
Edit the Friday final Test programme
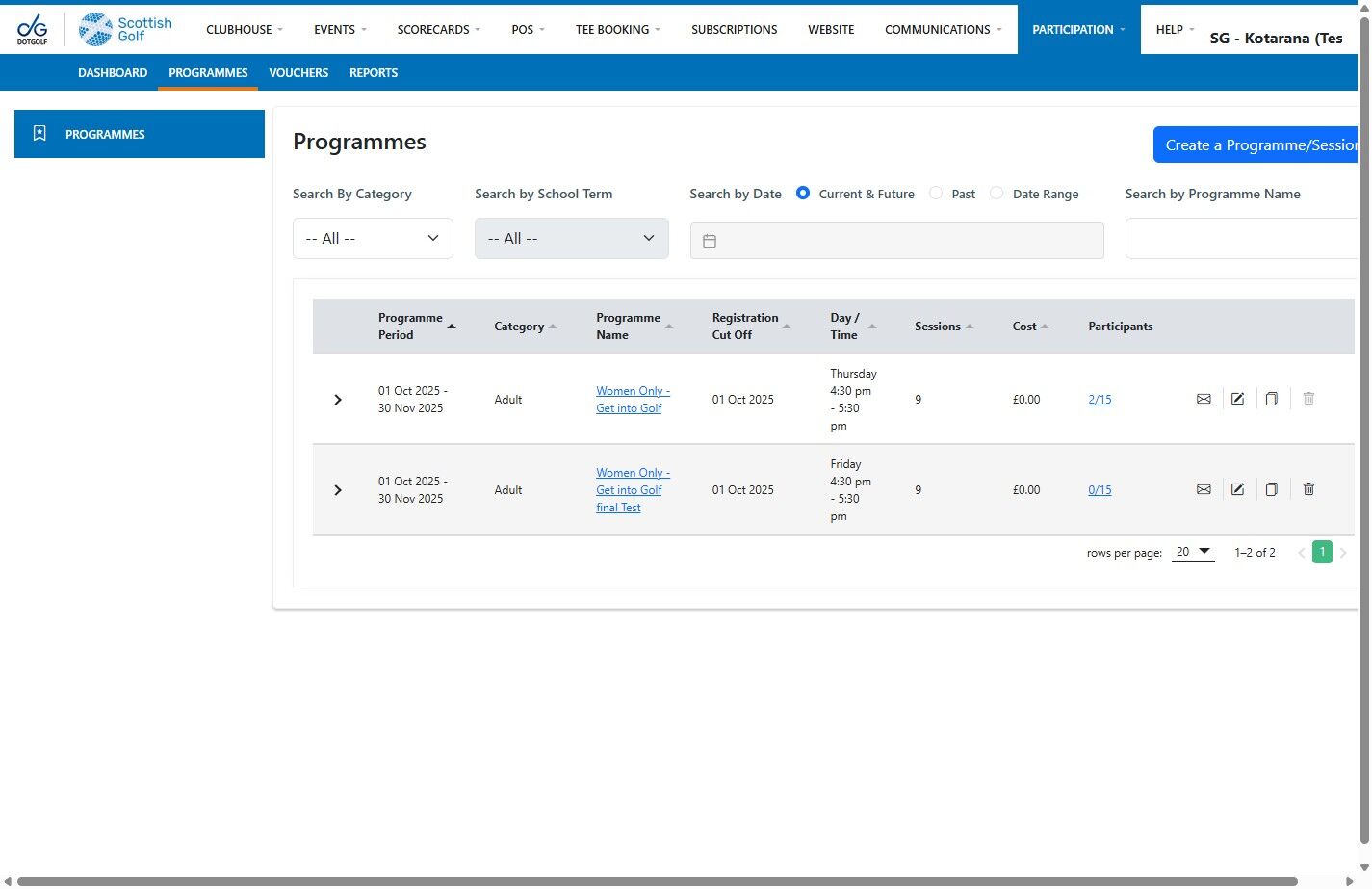tap(1237, 489)
